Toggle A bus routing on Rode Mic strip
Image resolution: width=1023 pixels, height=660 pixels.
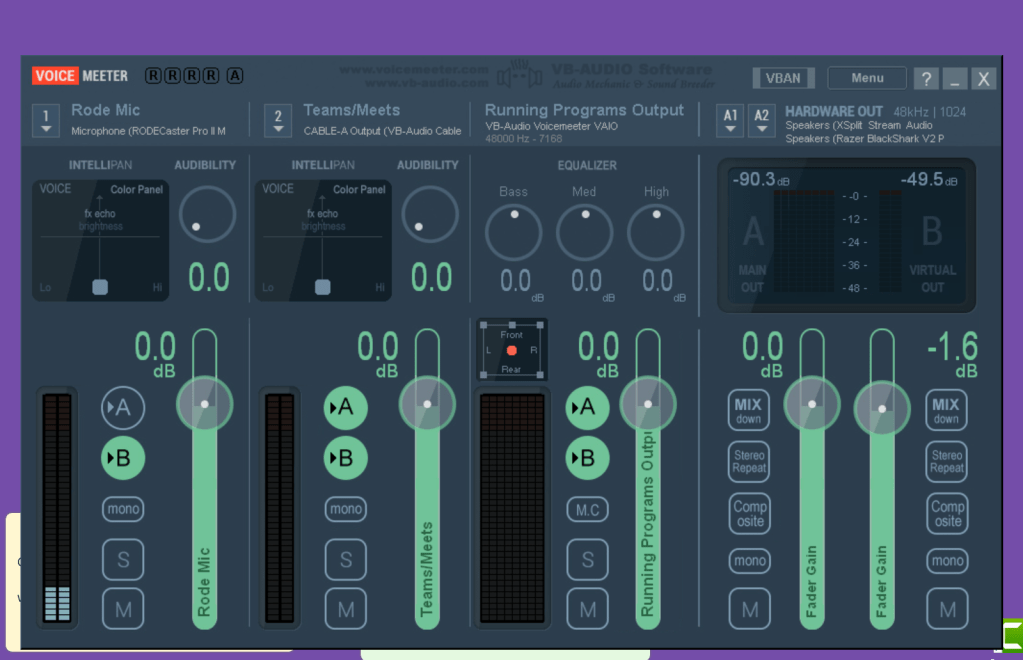coord(123,408)
